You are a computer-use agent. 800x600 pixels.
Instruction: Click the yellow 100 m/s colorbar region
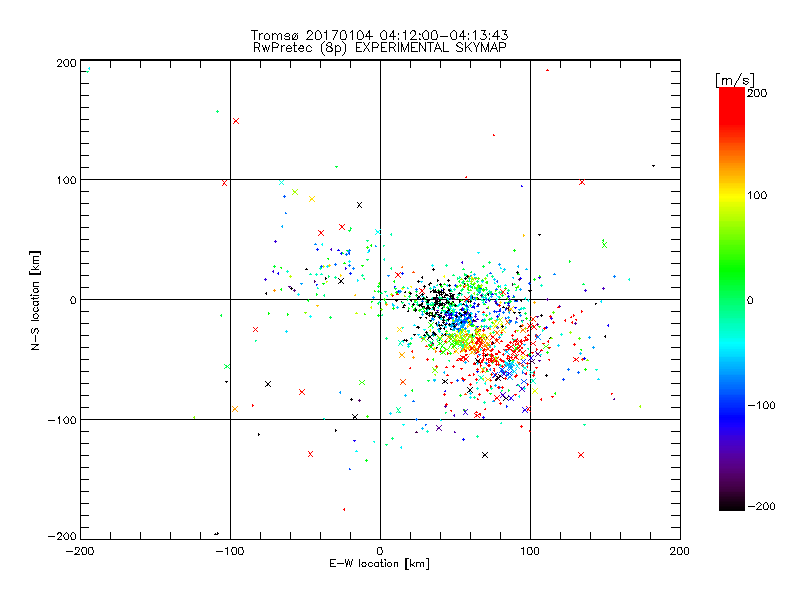[732, 195]
